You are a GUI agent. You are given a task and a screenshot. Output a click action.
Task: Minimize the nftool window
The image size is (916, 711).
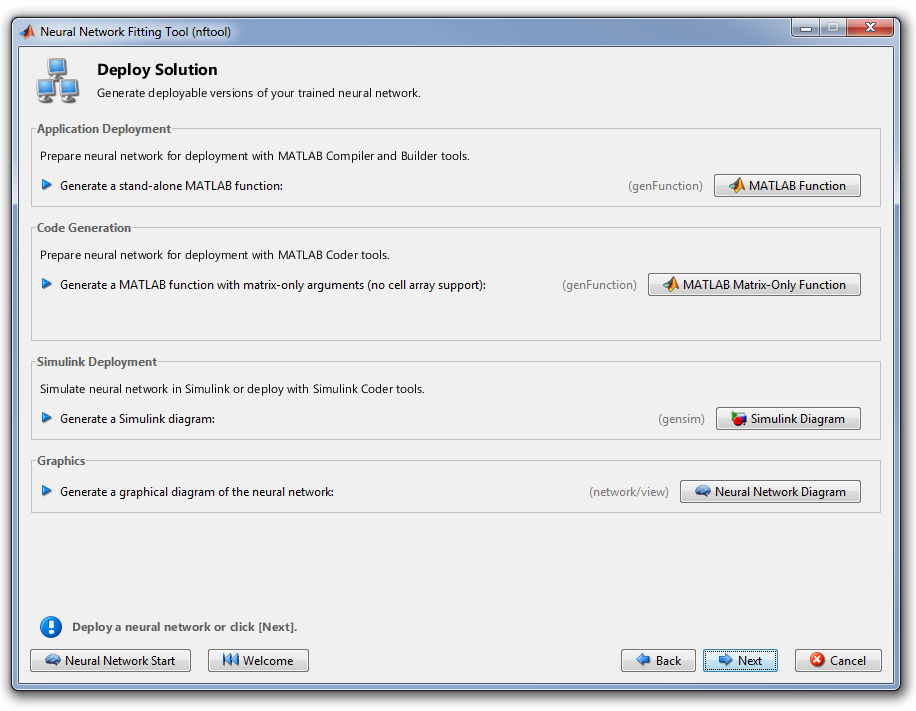[x=806, y=27]
